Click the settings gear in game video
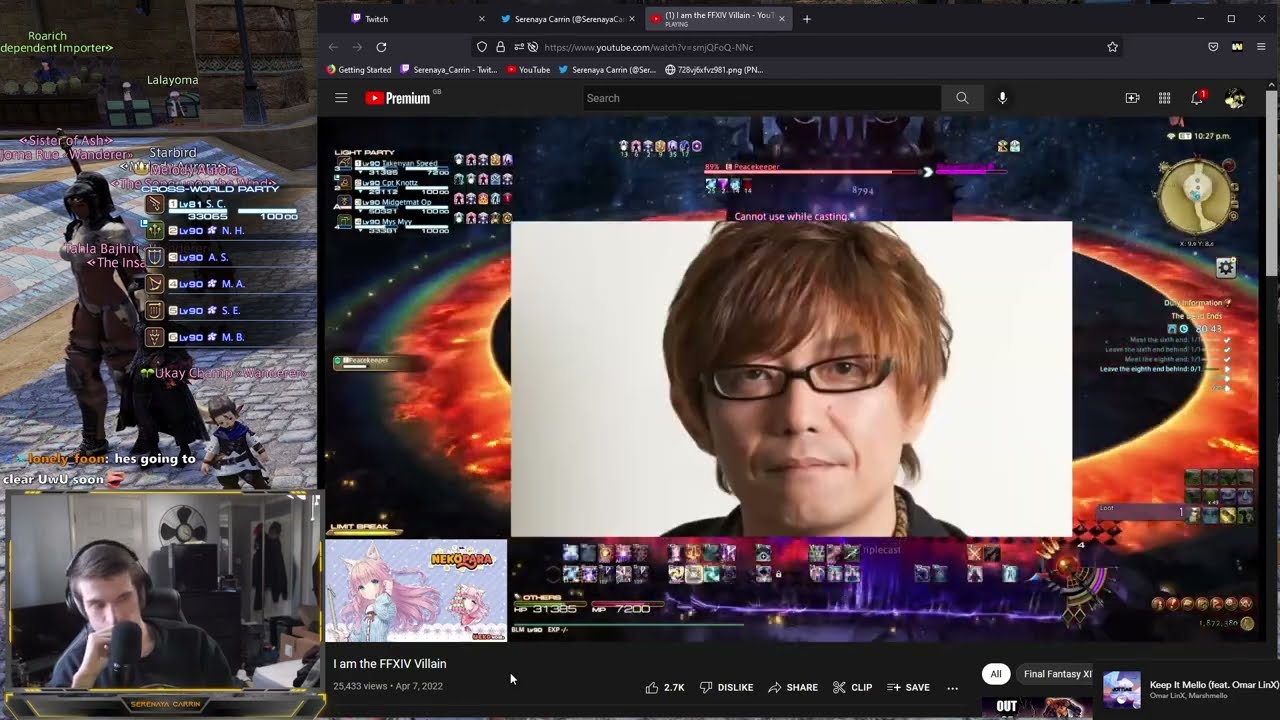The width and height of the screenshot is (1280, 720). click(1226, 267)
